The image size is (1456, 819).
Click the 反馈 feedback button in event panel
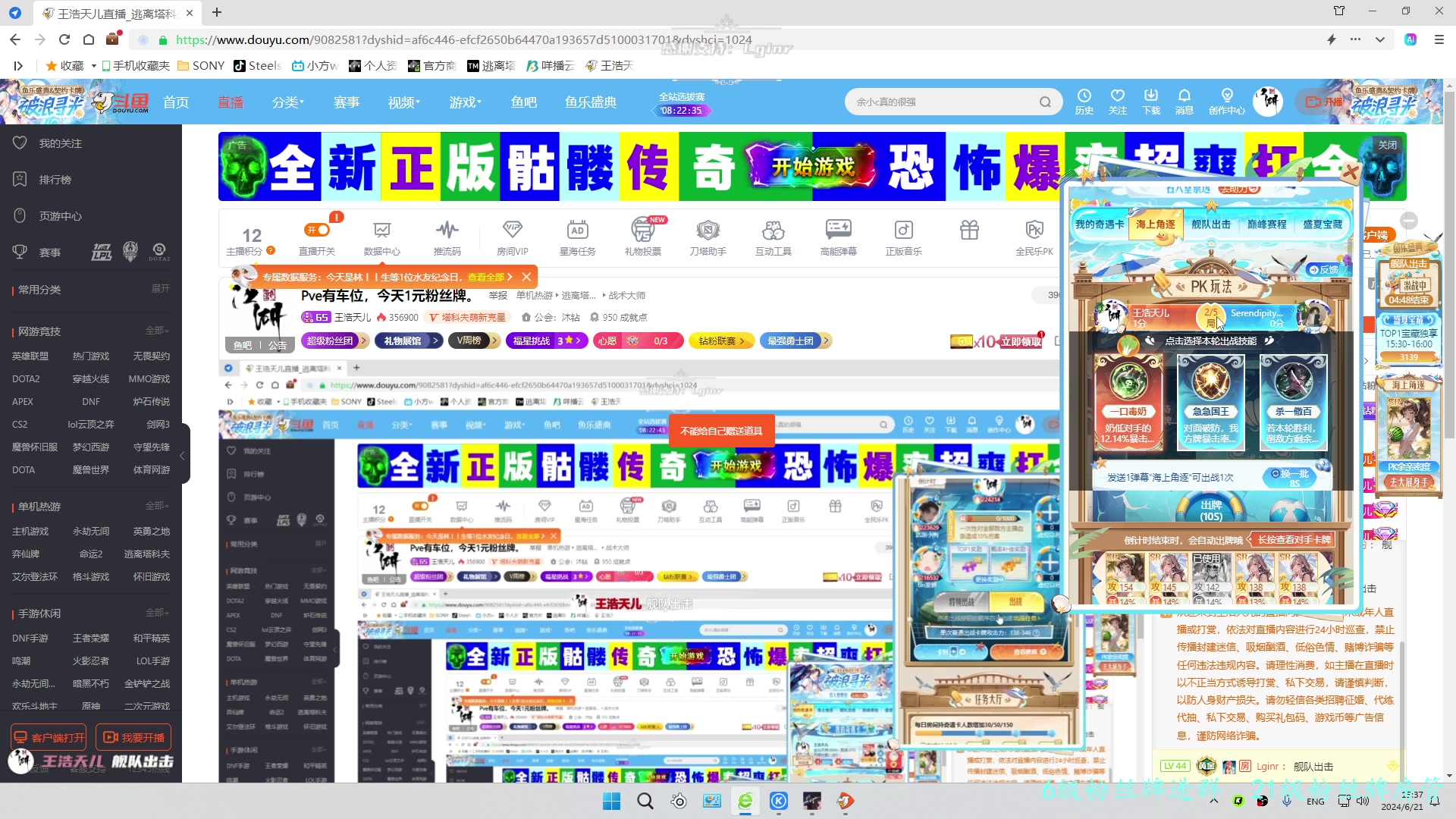[x=1323, y=269]
